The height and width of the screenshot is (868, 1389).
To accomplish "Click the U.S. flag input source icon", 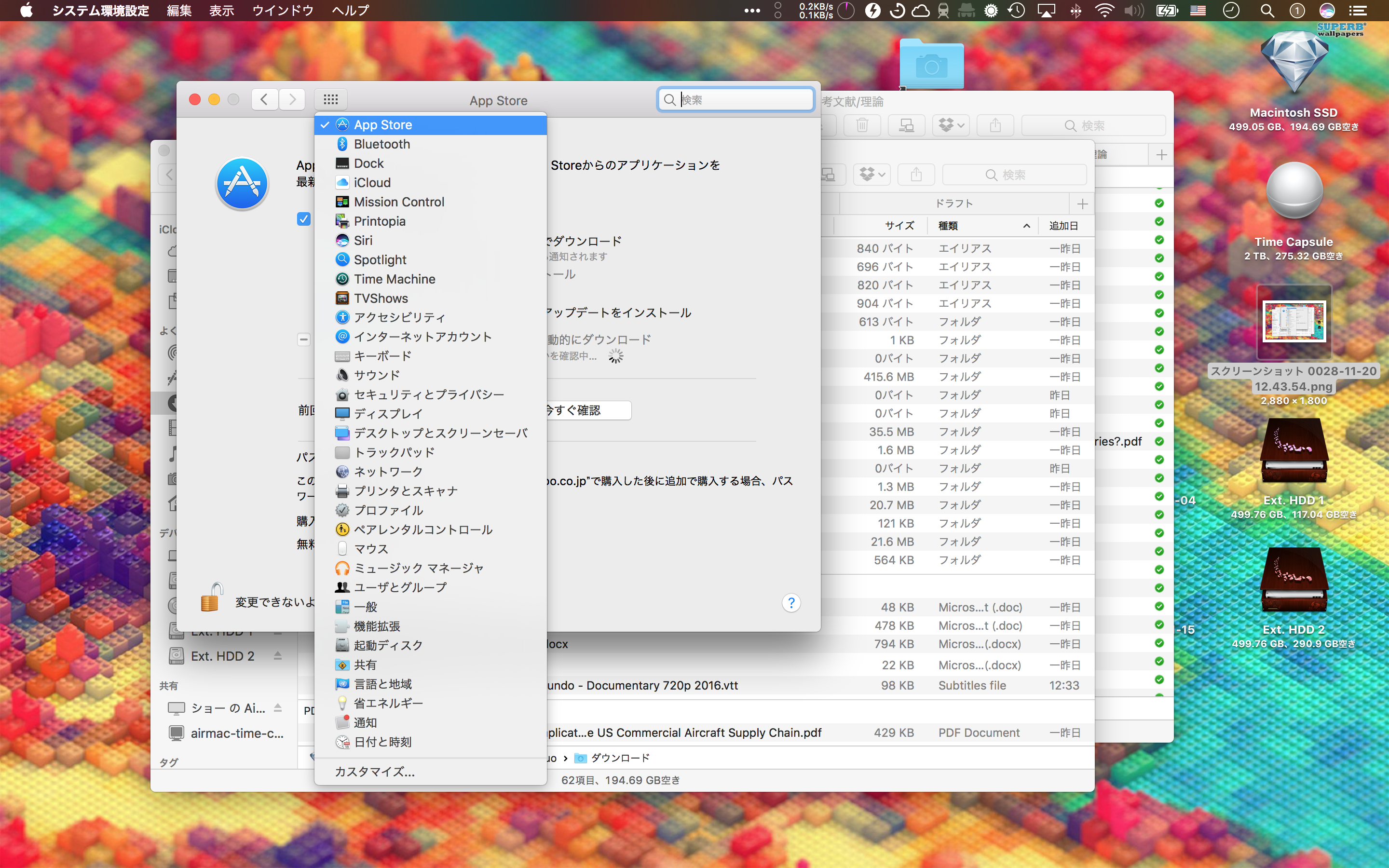I will pos(1198,10).
